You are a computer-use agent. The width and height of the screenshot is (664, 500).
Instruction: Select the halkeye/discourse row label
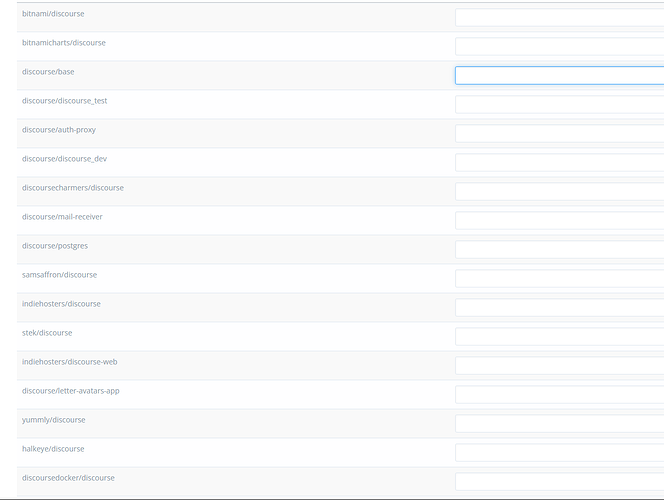coord(53,449)
